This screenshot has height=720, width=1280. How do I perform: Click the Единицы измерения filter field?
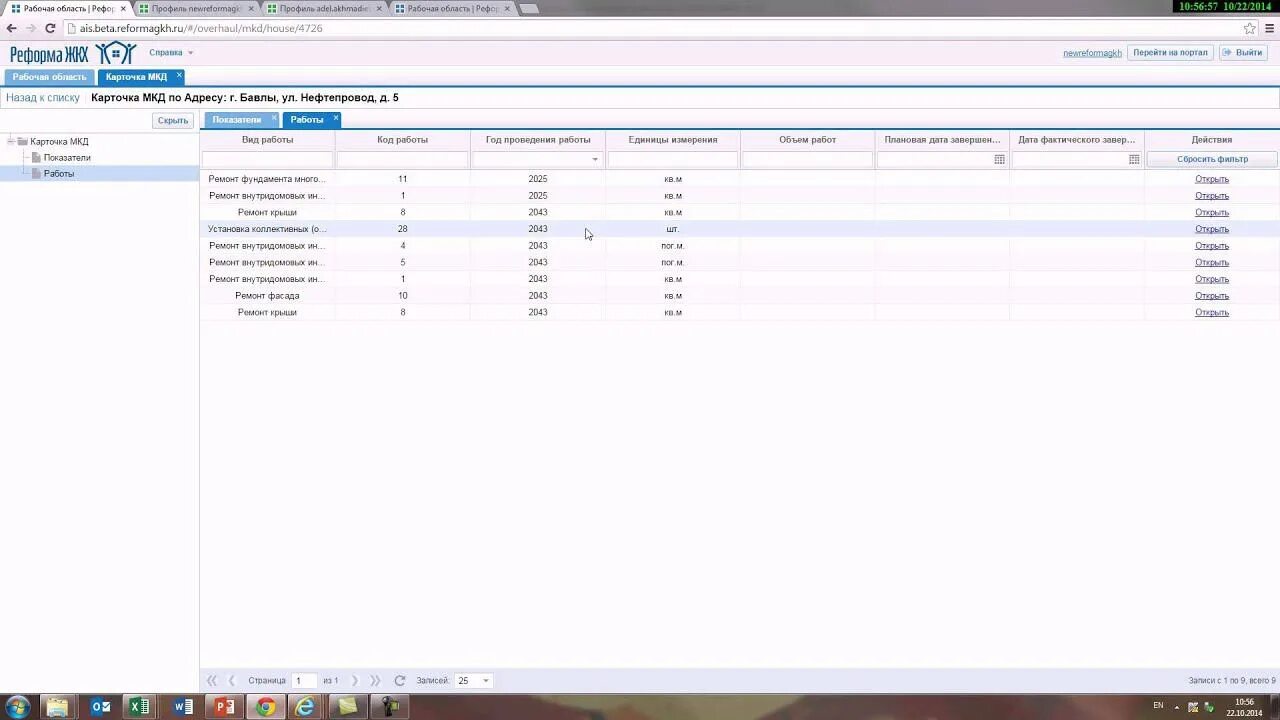point(672,159)
